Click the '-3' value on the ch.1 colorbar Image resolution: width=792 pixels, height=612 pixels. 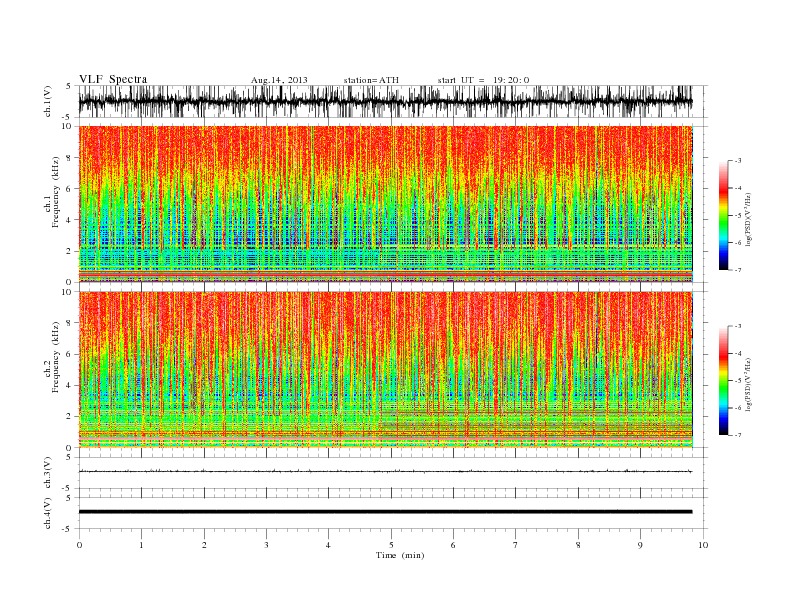coord(737,161)
